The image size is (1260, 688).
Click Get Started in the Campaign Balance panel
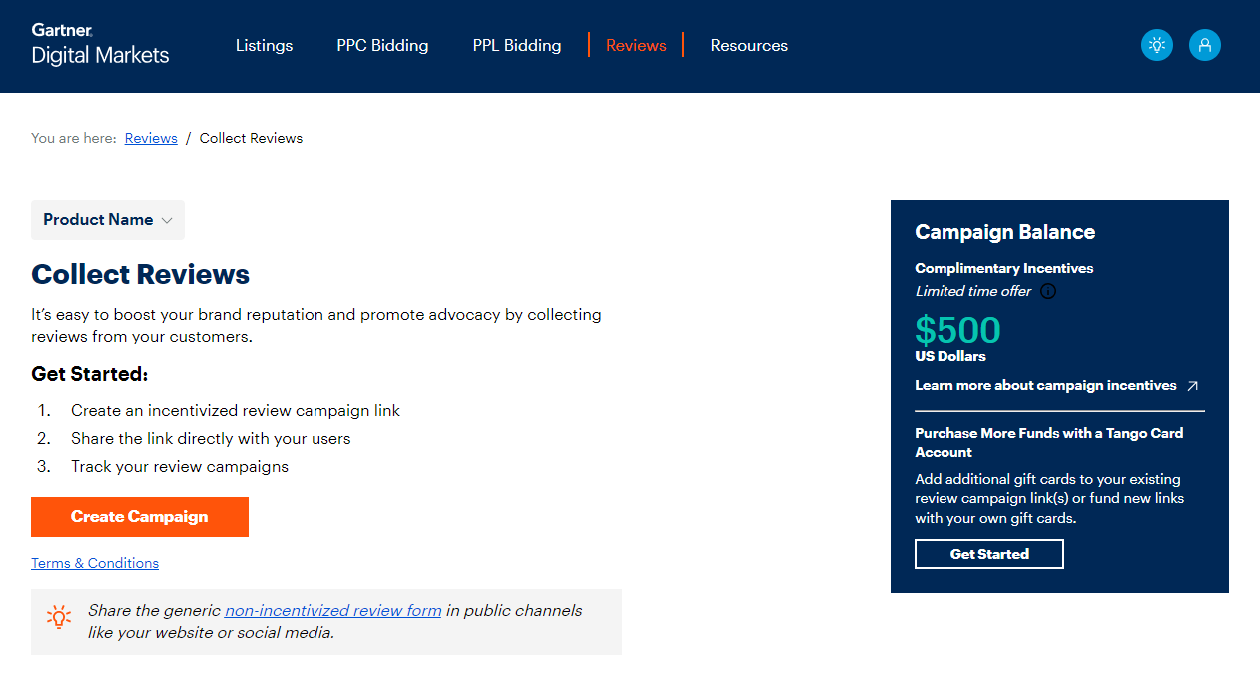988,553
